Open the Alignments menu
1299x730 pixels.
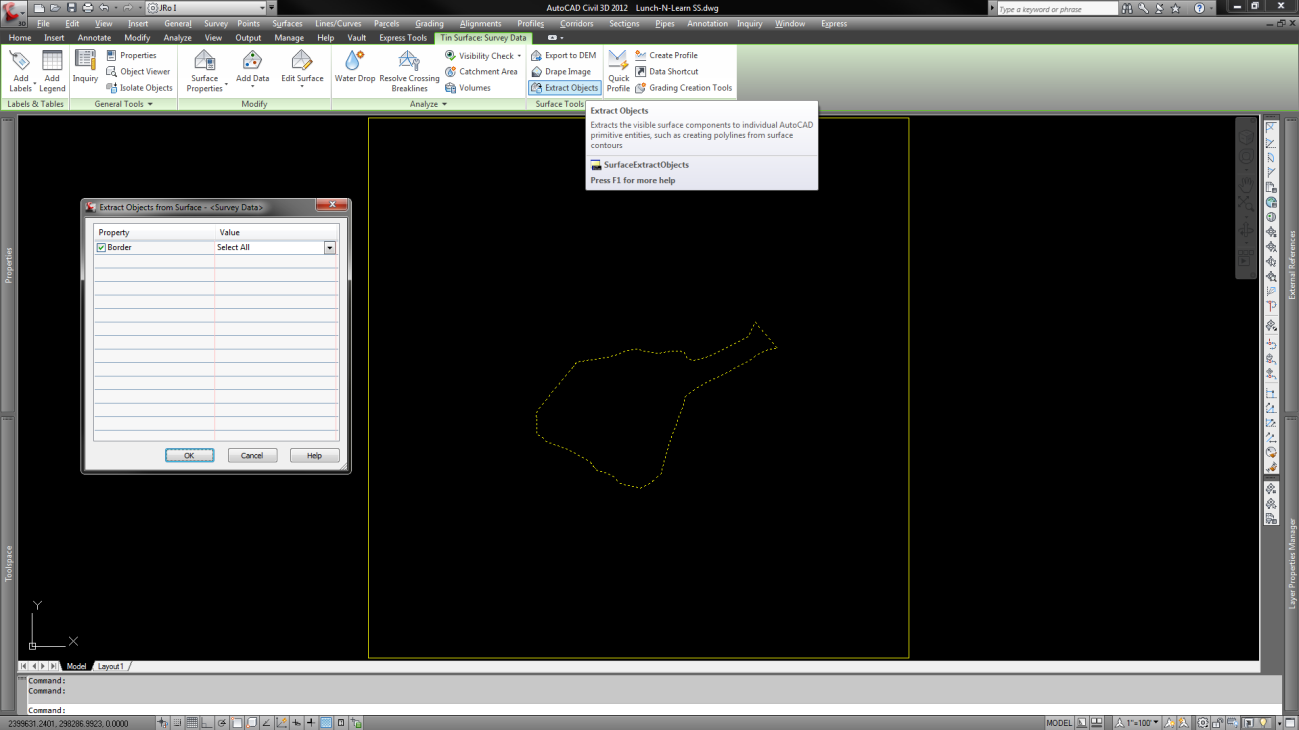point(481,23)
